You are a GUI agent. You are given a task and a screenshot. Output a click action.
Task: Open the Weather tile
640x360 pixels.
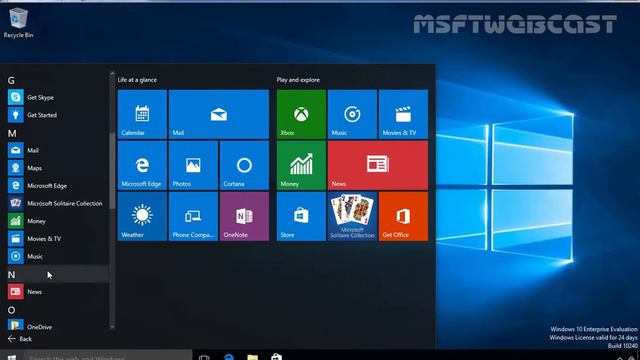[x=142, y=216]
